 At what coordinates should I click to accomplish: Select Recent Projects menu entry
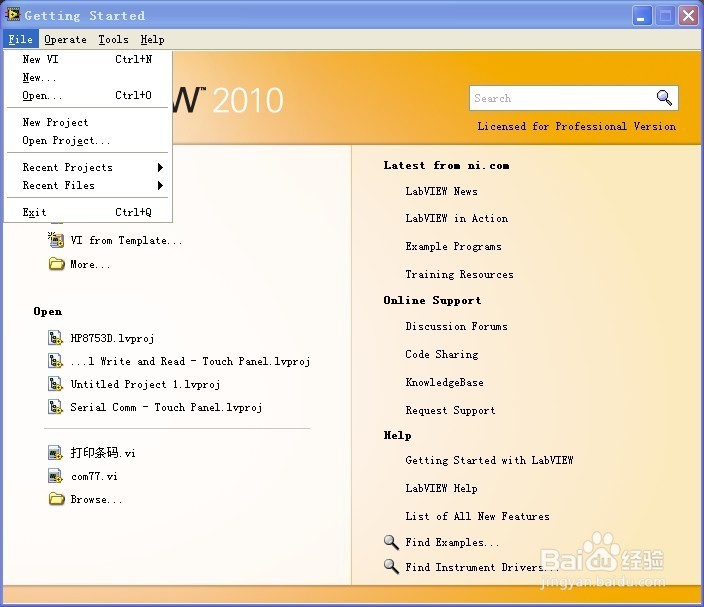pos(88,167)
